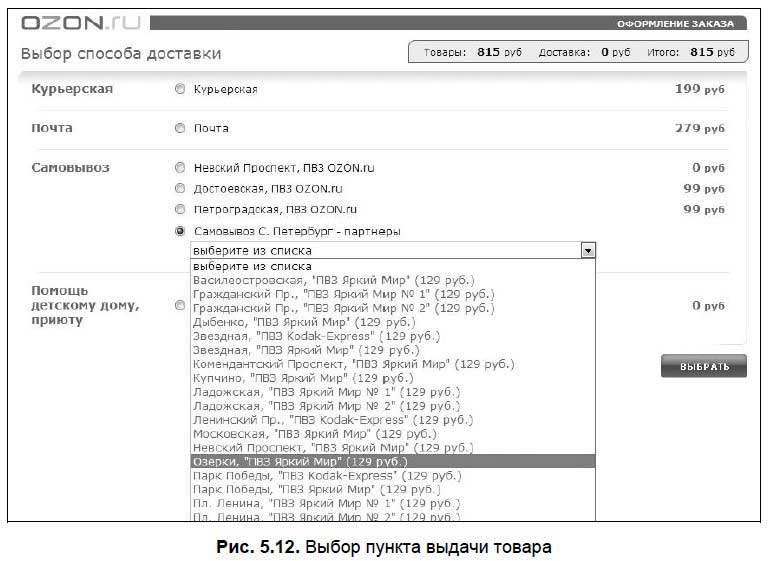Click the dropdown arrow of pickup list
The width and height of the screenshot is (768, 561).
588,251
